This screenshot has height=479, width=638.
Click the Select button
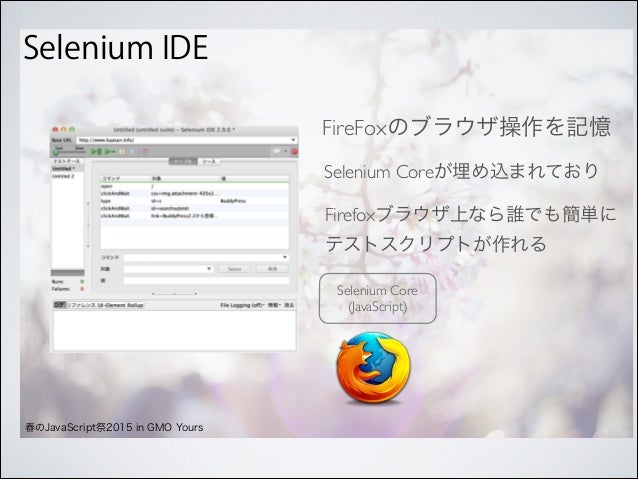tap(234, 269)
